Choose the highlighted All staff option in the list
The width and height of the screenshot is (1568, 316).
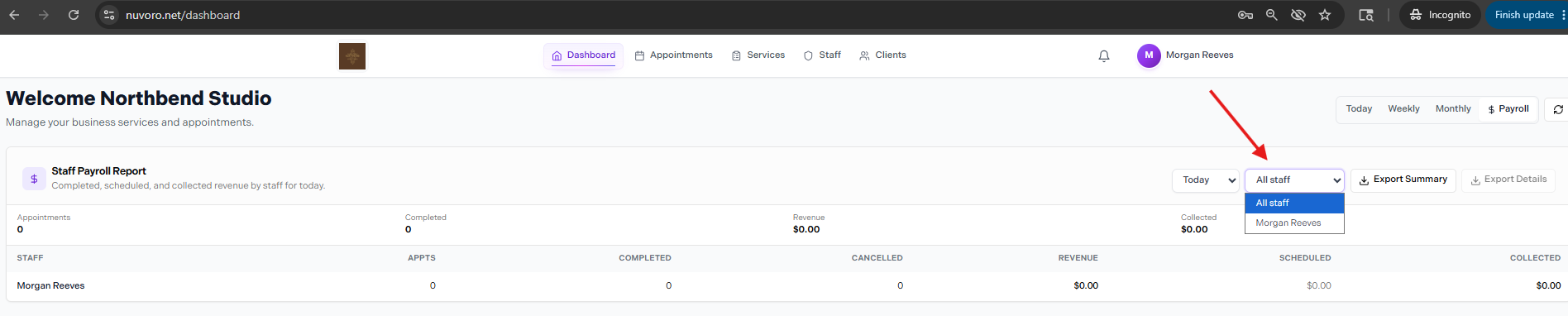point(1294,203)
